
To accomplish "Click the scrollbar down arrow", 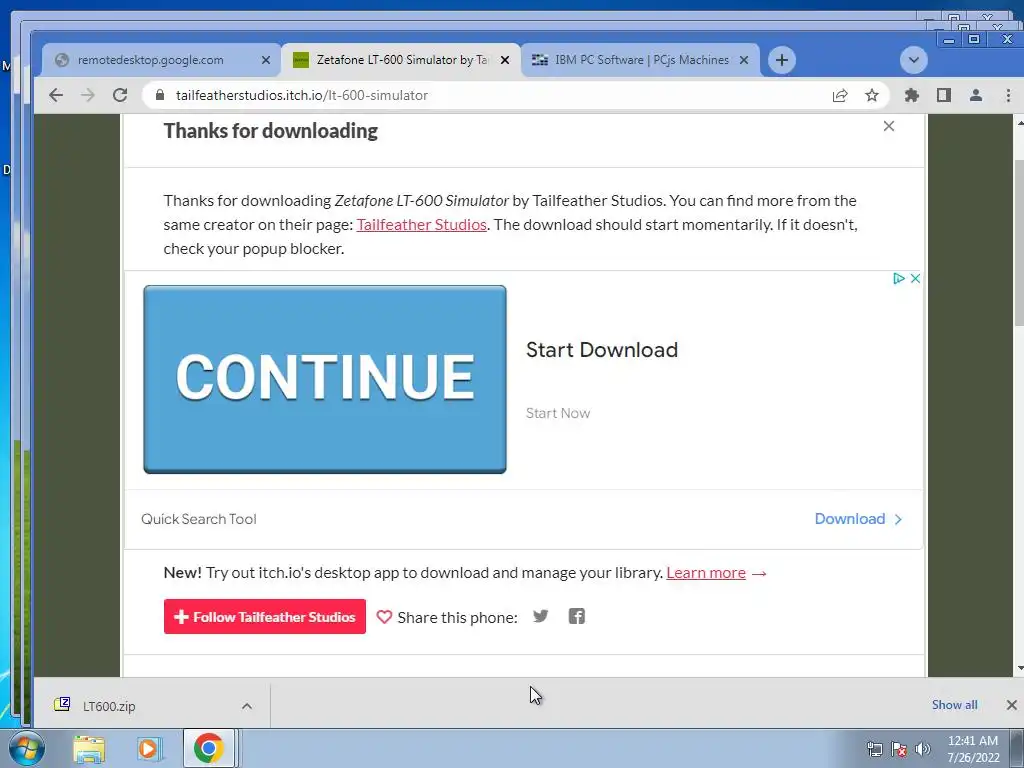I will coord(1019,669).
